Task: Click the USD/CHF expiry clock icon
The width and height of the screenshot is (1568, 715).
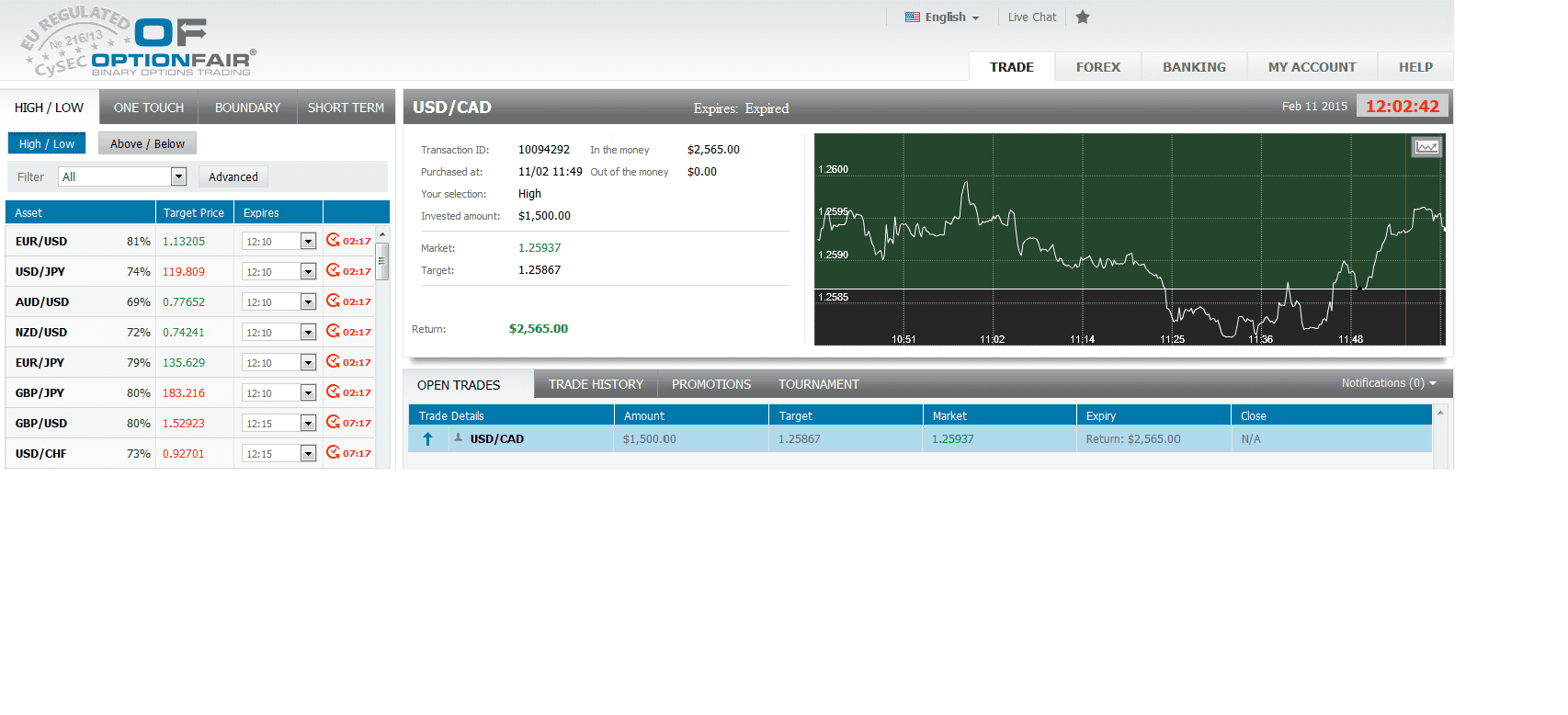Action: point(333,453)
